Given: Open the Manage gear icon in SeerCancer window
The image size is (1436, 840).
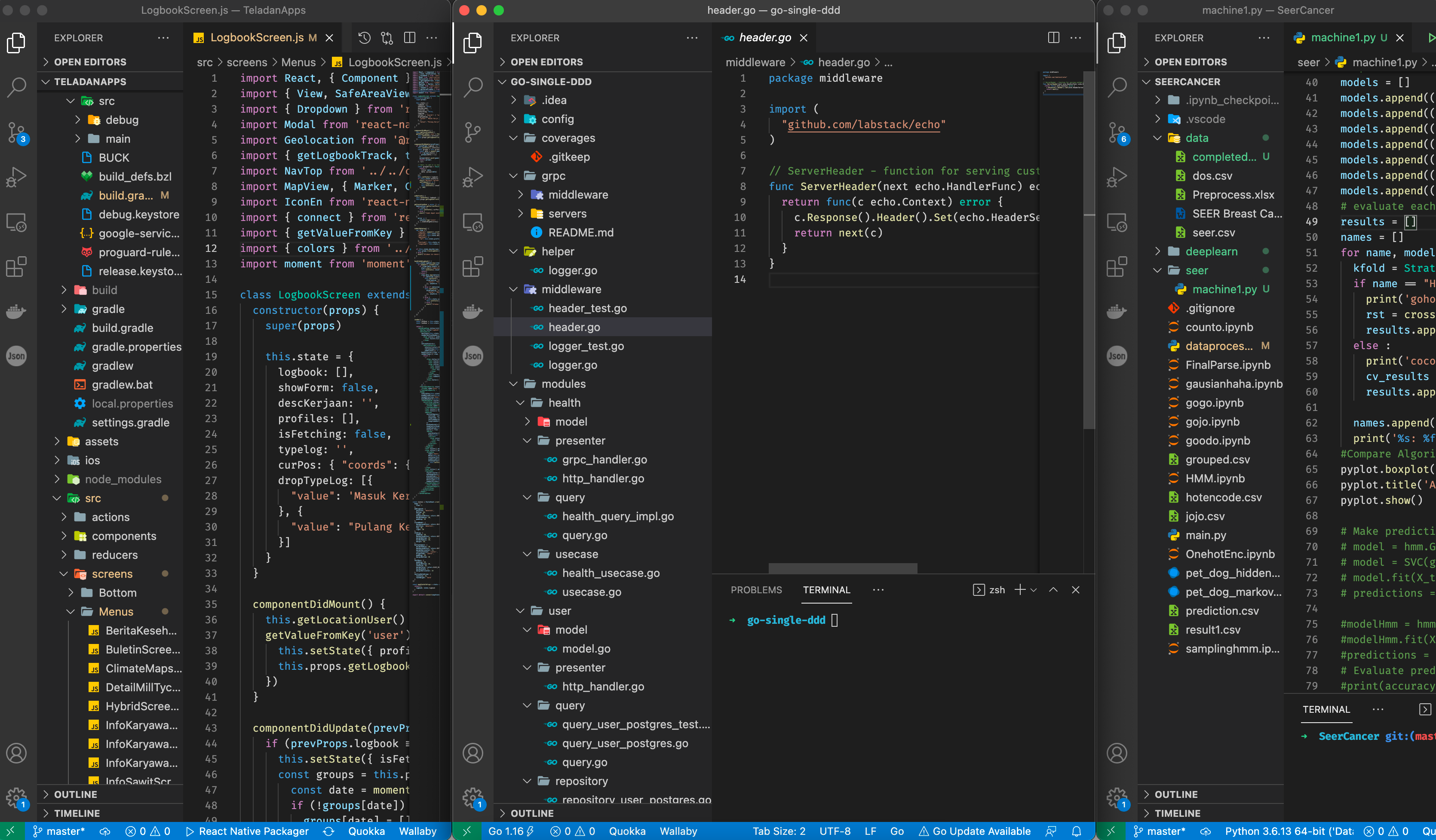Looking at the screenshot, I should 1117,798.
